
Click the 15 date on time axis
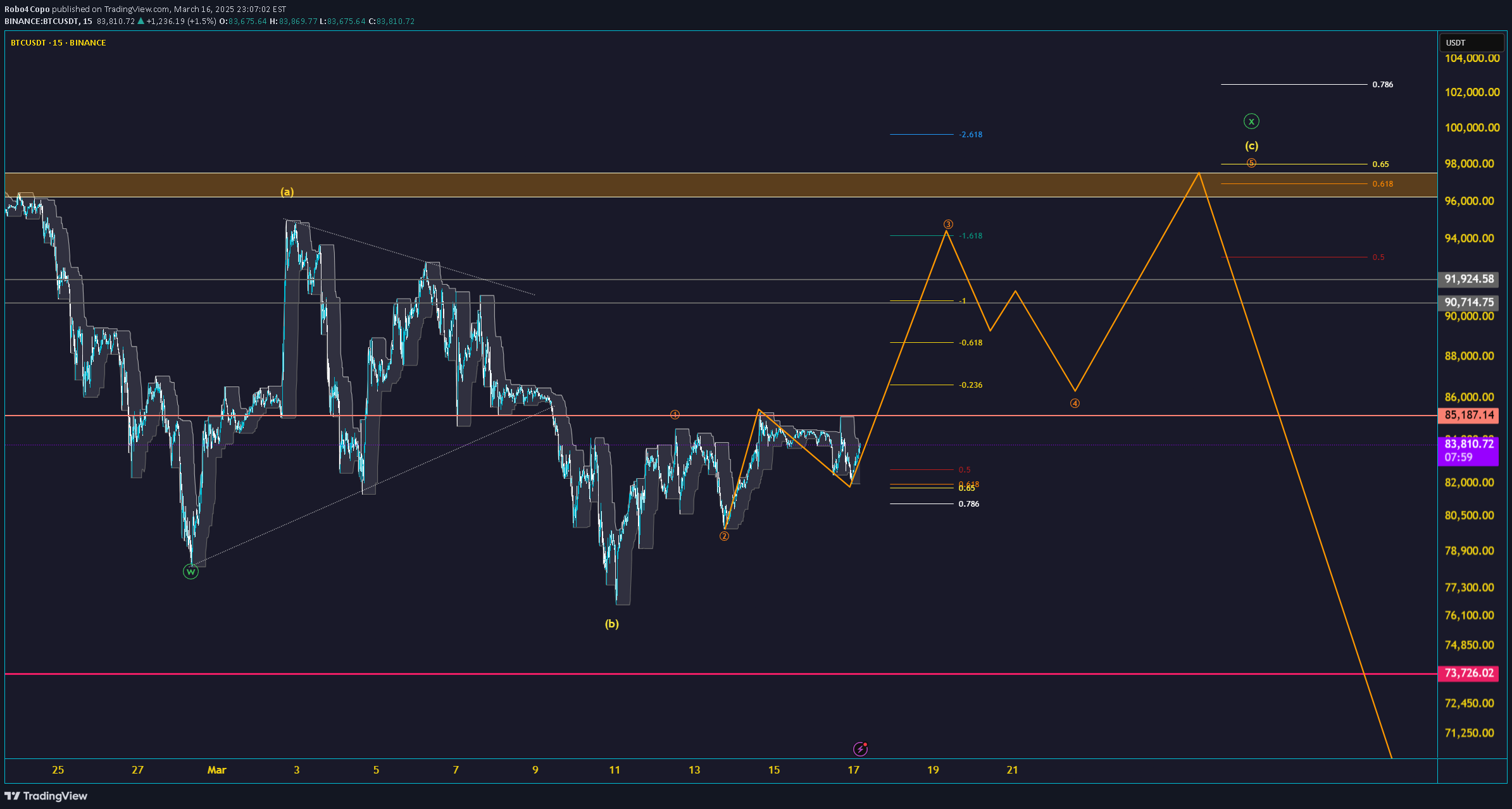tap(774, 770)
